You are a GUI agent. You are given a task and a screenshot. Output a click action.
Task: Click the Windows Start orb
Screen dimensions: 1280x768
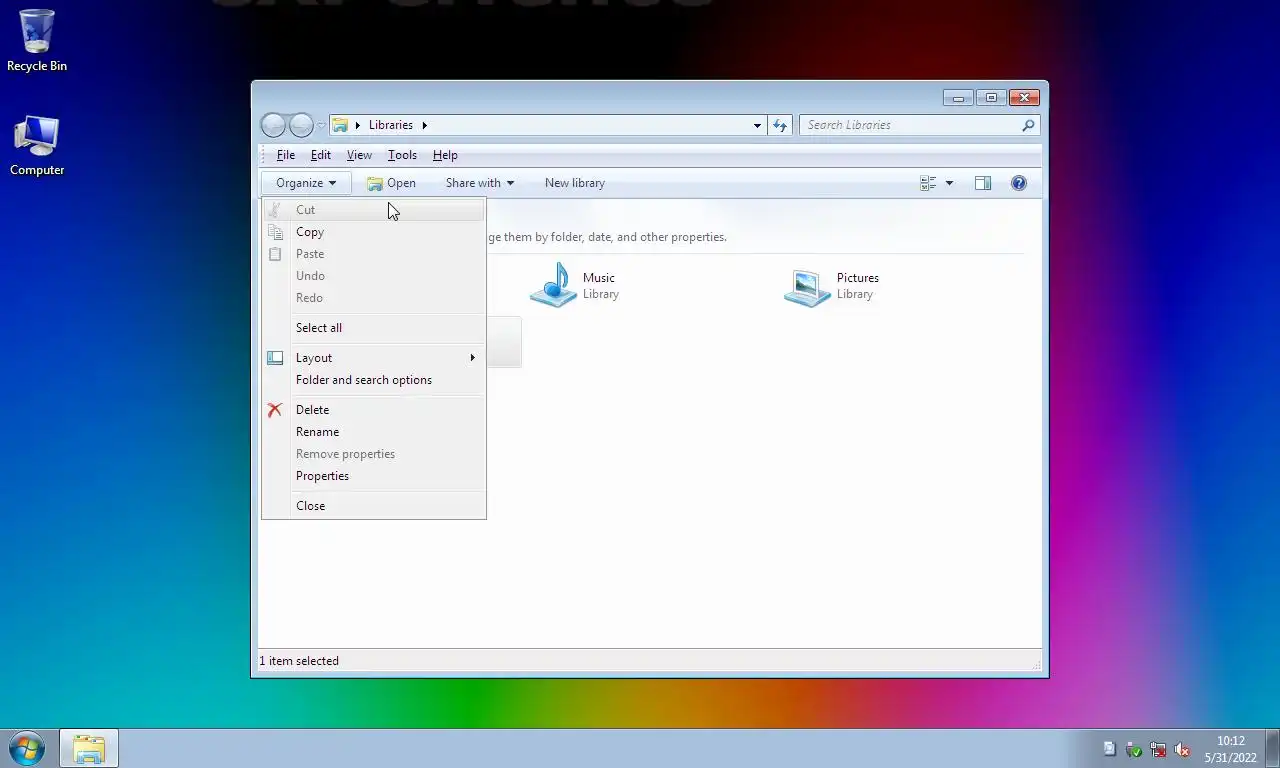click(x=27, y=748)
